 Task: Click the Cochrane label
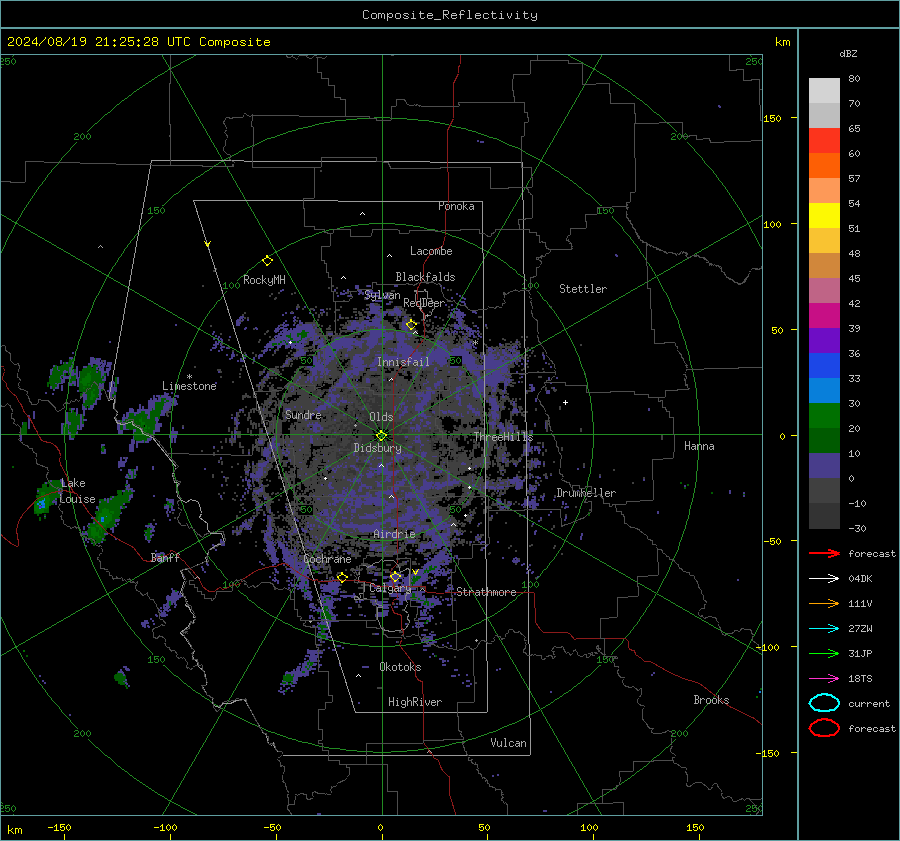click(x=327, y=559)
